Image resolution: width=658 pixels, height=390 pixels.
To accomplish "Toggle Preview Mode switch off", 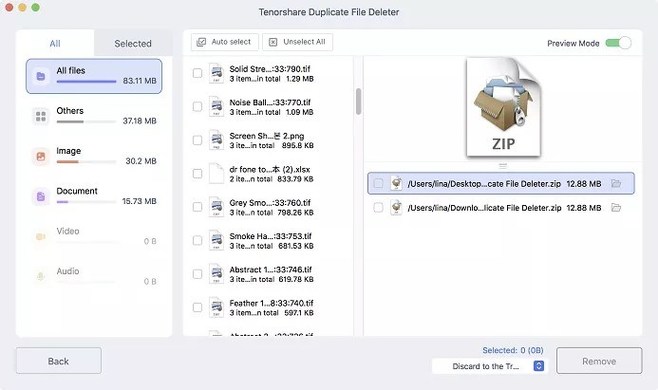I will [618, 43].
